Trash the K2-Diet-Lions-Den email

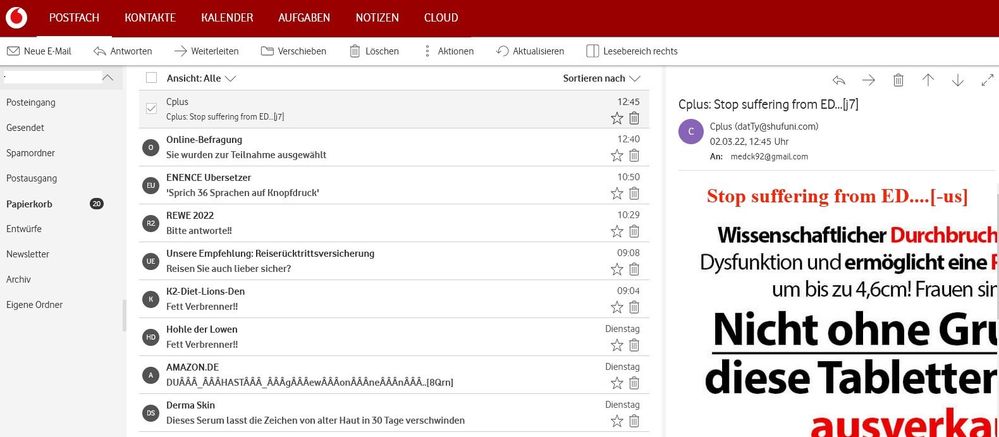tap(634, 307)
